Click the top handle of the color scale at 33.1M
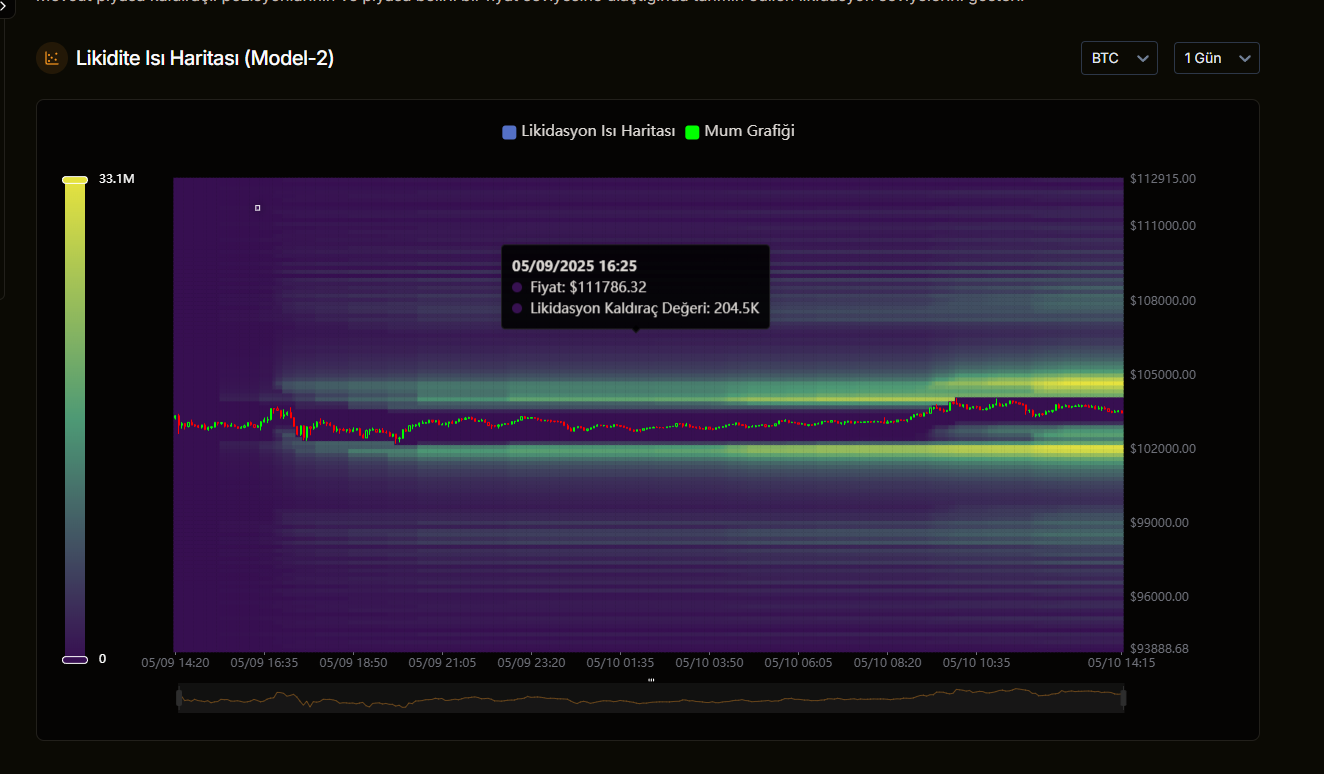This screenshot has width=1324, height=774. pyautogui.click(x=75, y=180)
